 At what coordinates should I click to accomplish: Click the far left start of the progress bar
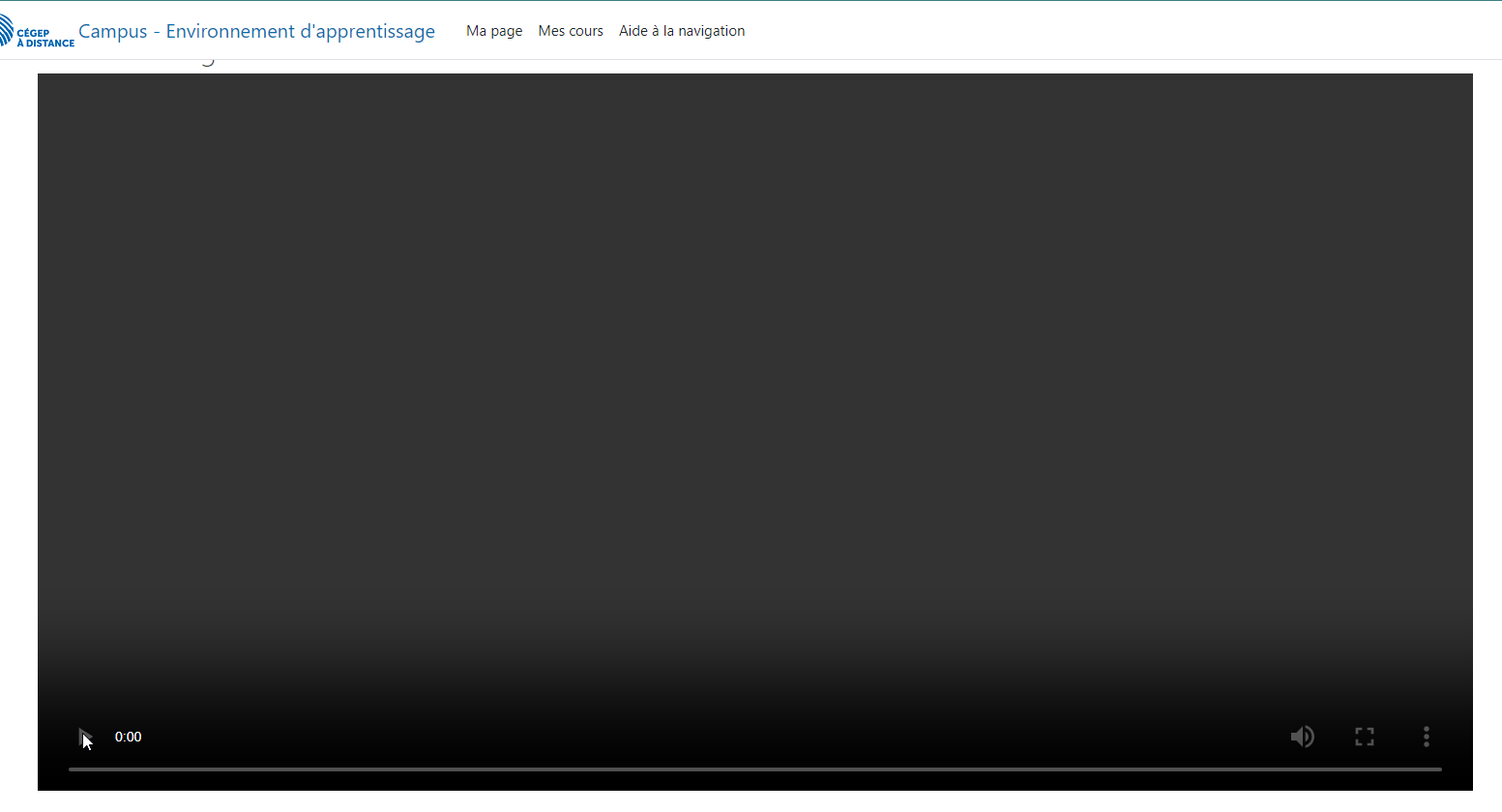(x=71, y=769)
